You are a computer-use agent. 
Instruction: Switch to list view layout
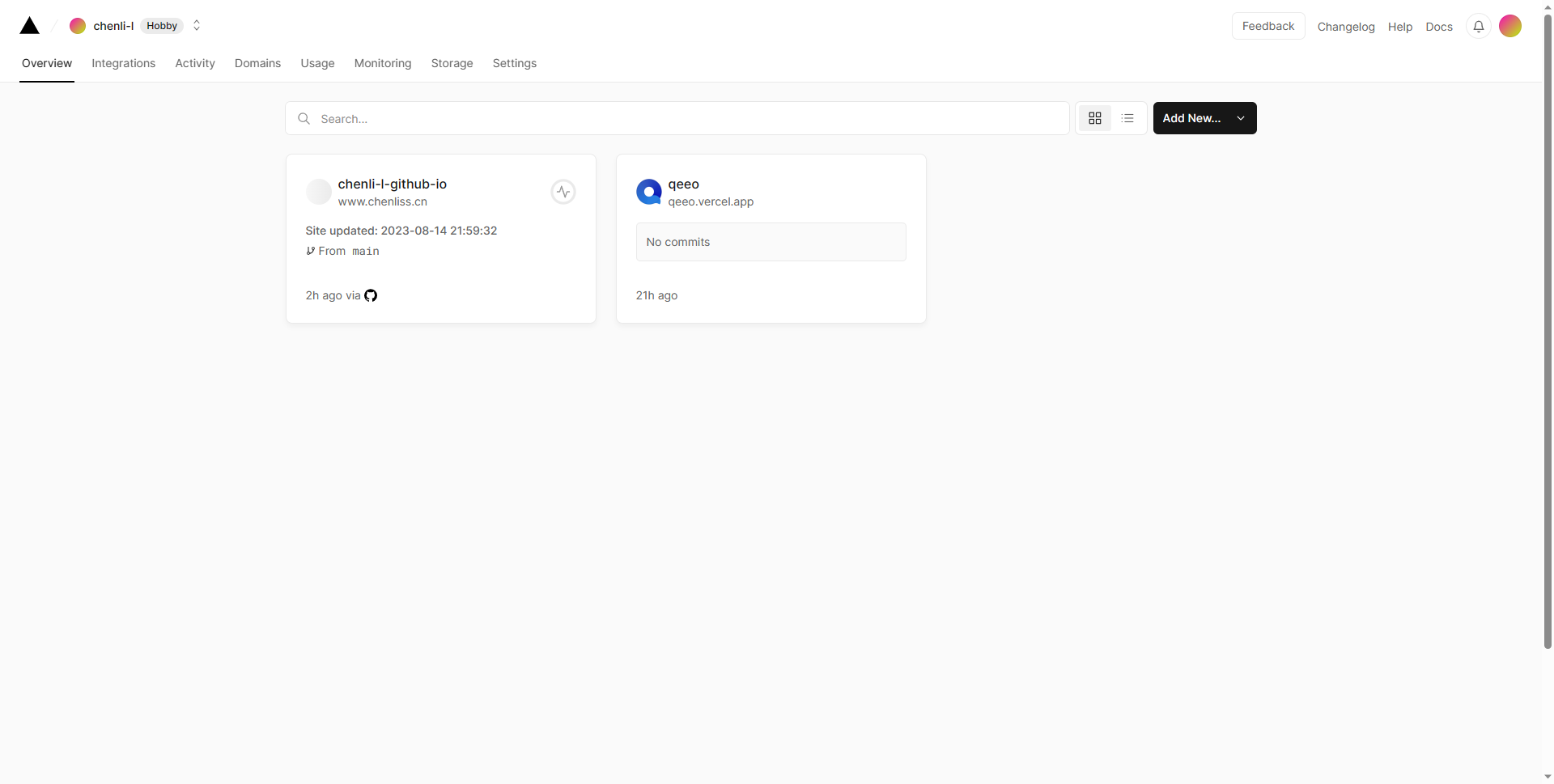pos(1127,118)
